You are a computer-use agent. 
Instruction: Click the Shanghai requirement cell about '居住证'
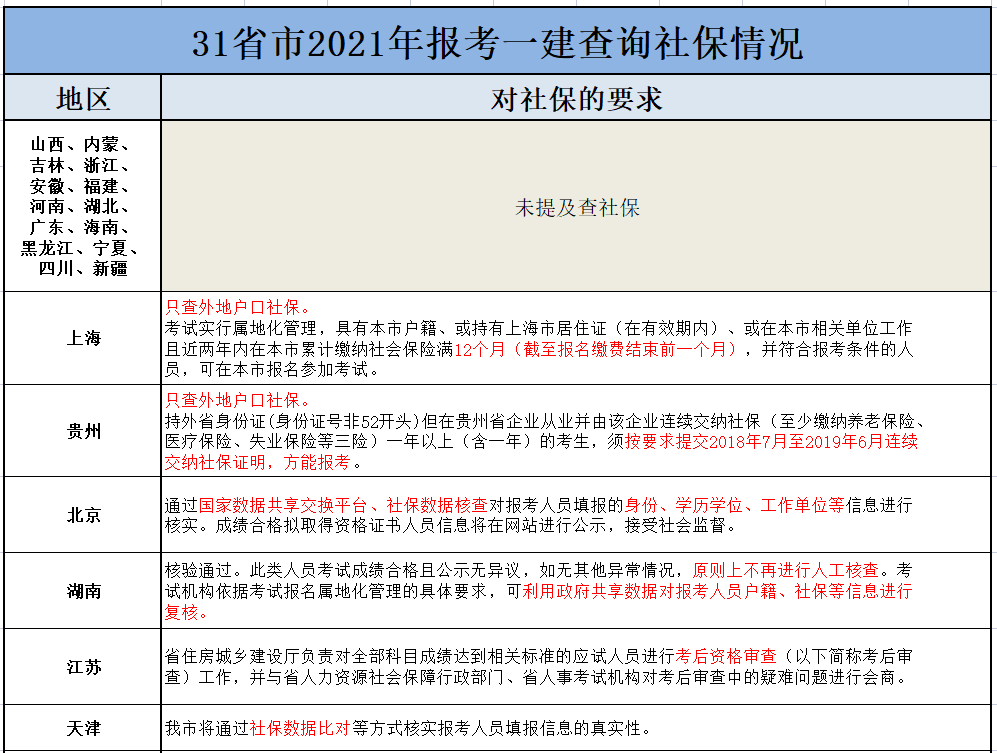point(576,338)
